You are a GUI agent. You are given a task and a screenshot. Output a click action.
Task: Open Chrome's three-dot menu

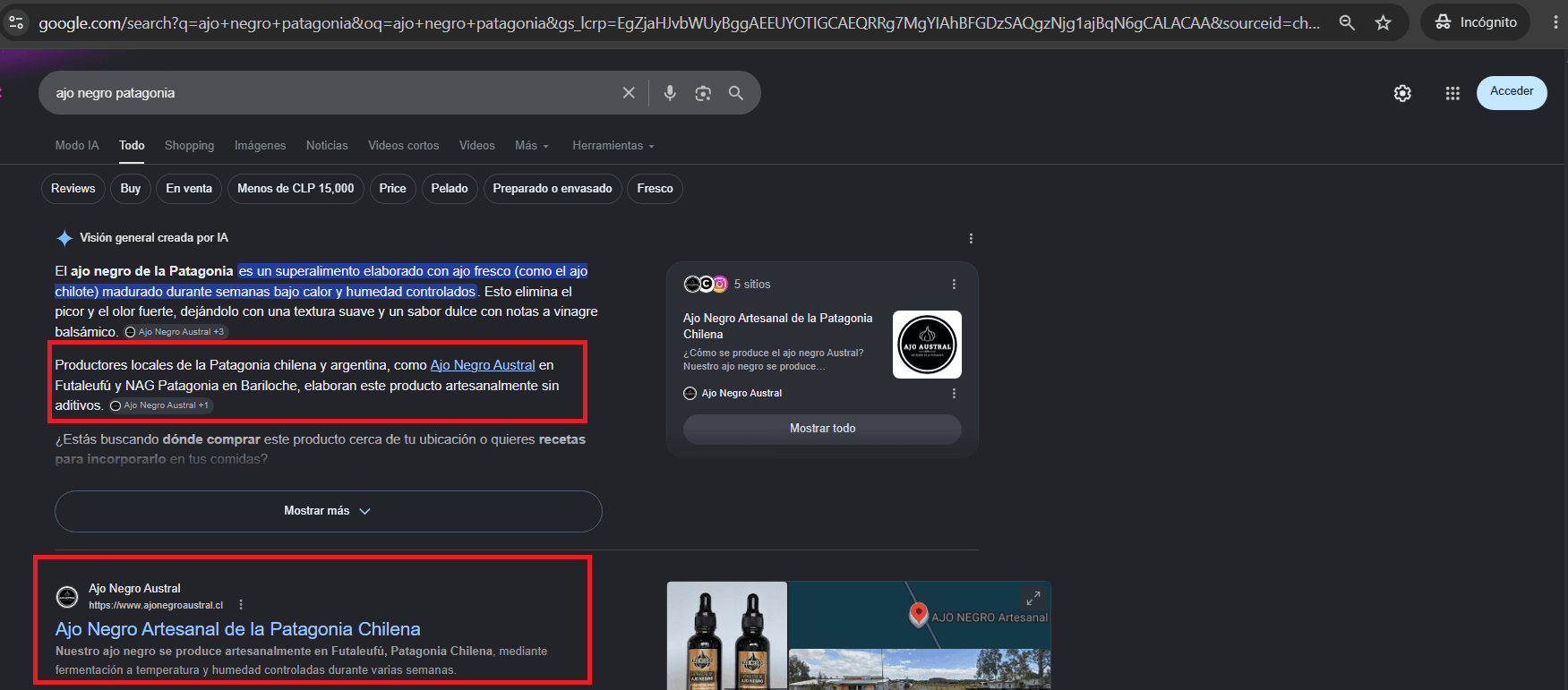1555,22
